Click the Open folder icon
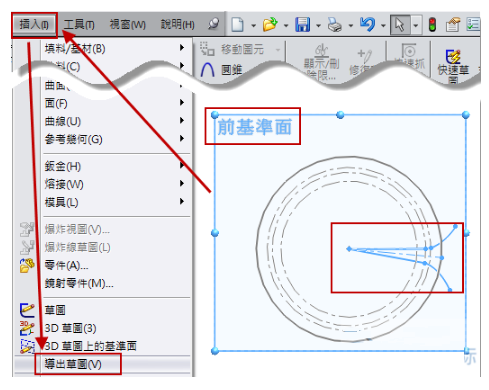Screen dimensions: 489x390 click(x=270, y=25)
